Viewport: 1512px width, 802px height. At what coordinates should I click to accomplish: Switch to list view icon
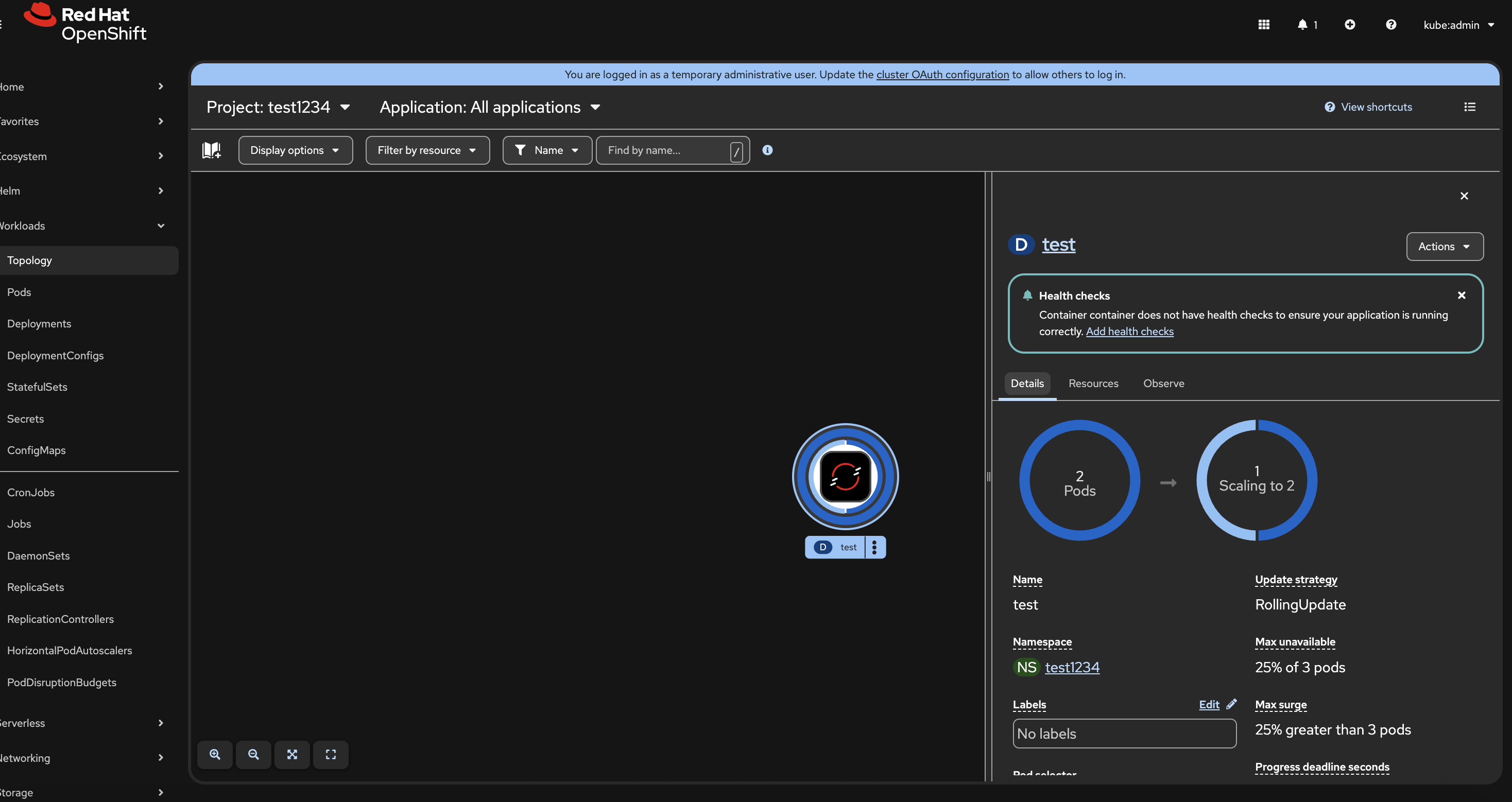(x=1470, y=107)
